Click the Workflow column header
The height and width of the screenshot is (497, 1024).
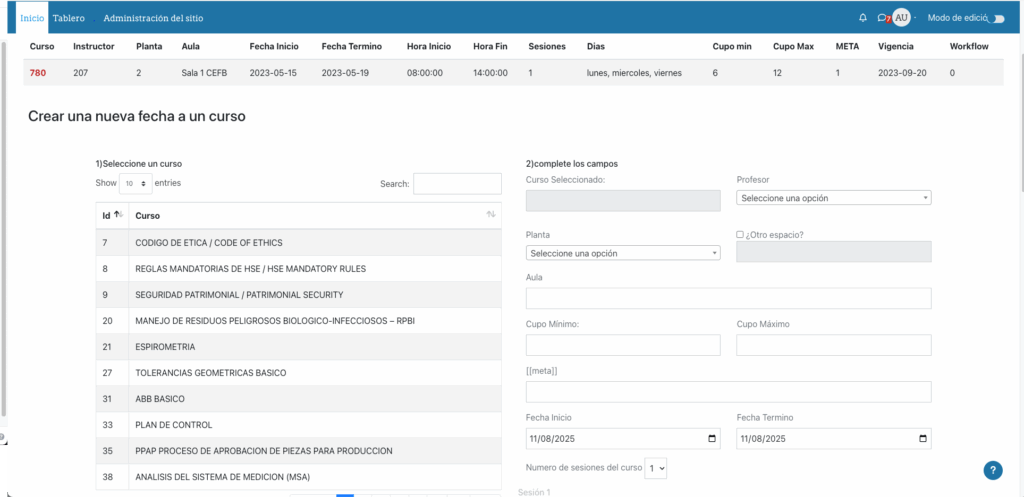coord(969,46)
